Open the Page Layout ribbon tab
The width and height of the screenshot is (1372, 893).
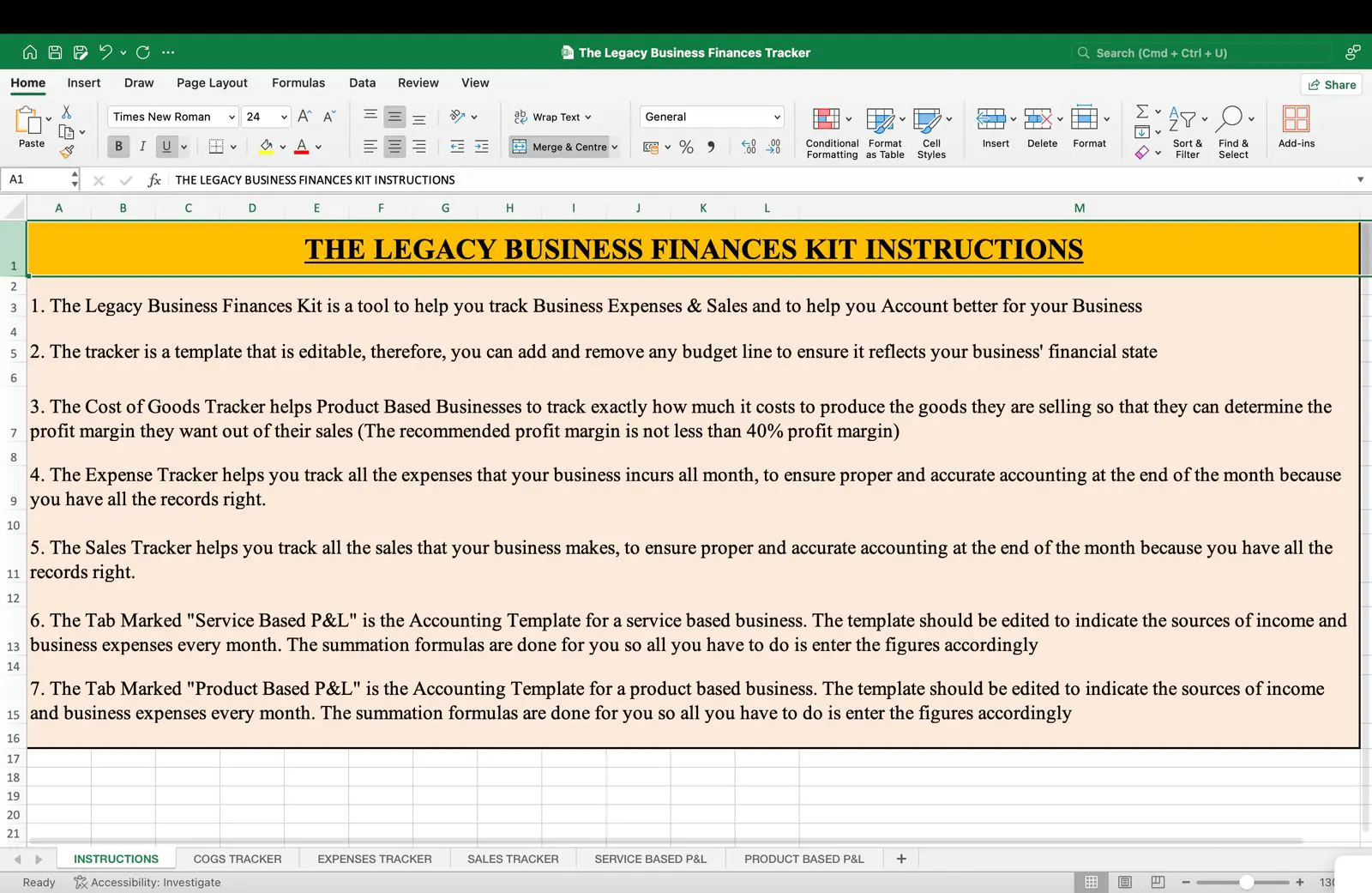212,83
